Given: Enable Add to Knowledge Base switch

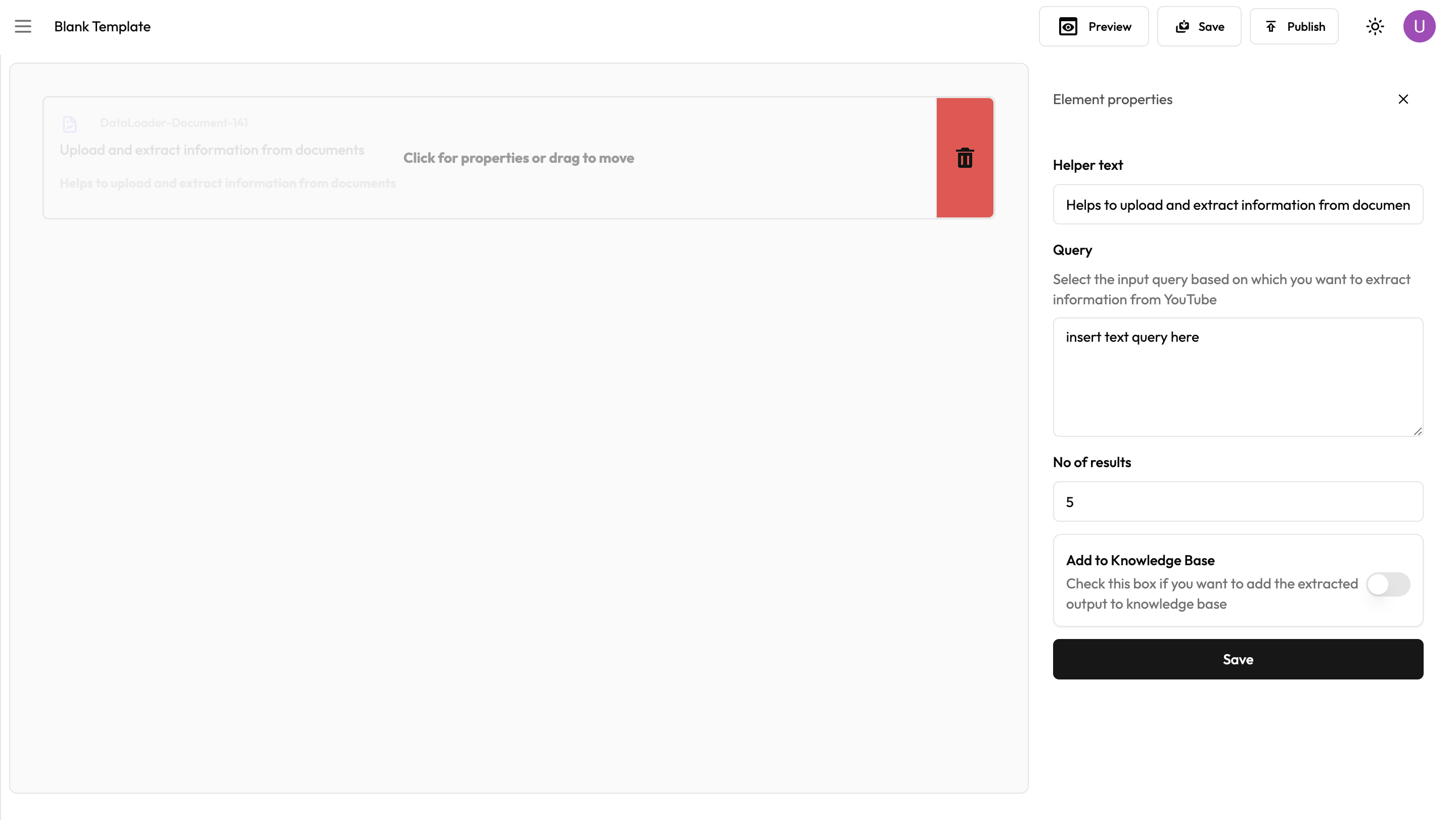Looking at the screenshot, I should (1388, 584).
